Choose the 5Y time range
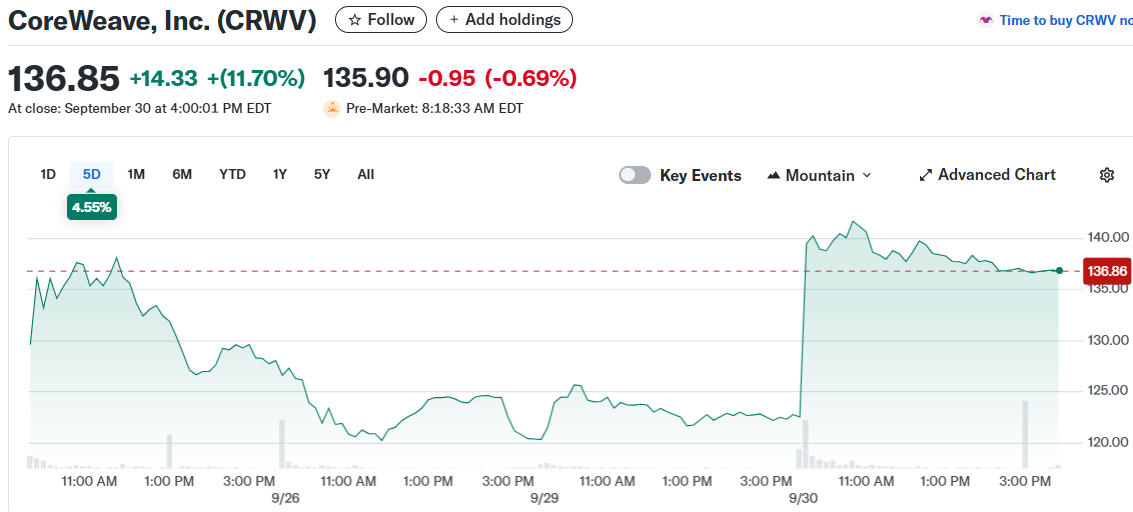The width and height of the screenshot is (1133, 512). tap(321, 174)
